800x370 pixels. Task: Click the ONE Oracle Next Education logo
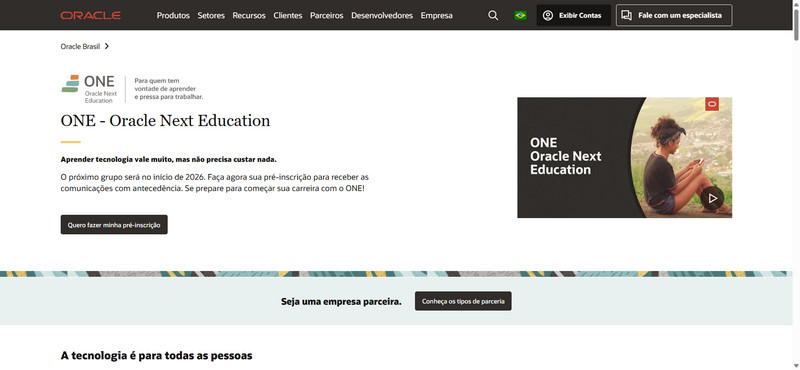pyautogui.click(x=89, y=89)
